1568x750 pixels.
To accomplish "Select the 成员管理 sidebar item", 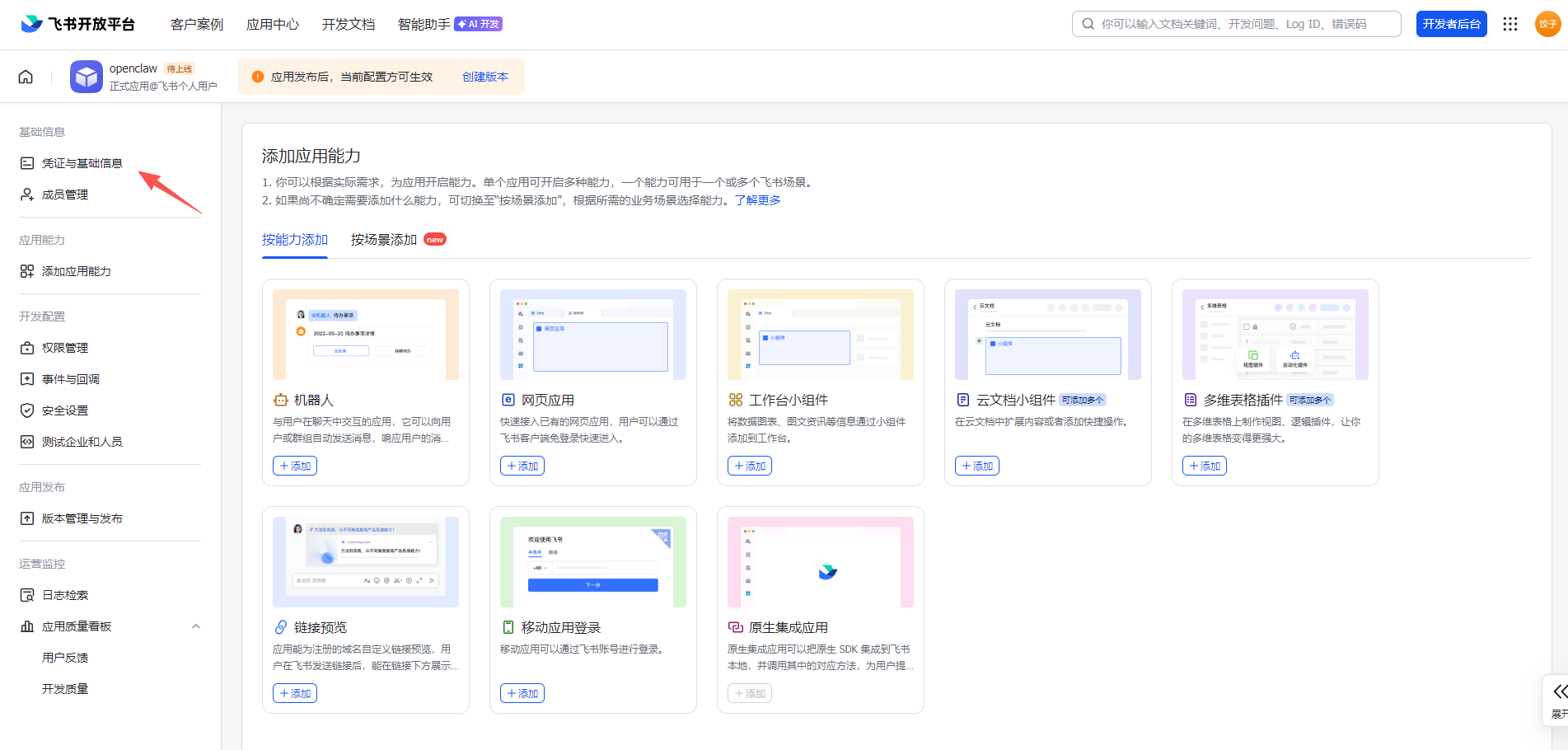I will [63, 194].
